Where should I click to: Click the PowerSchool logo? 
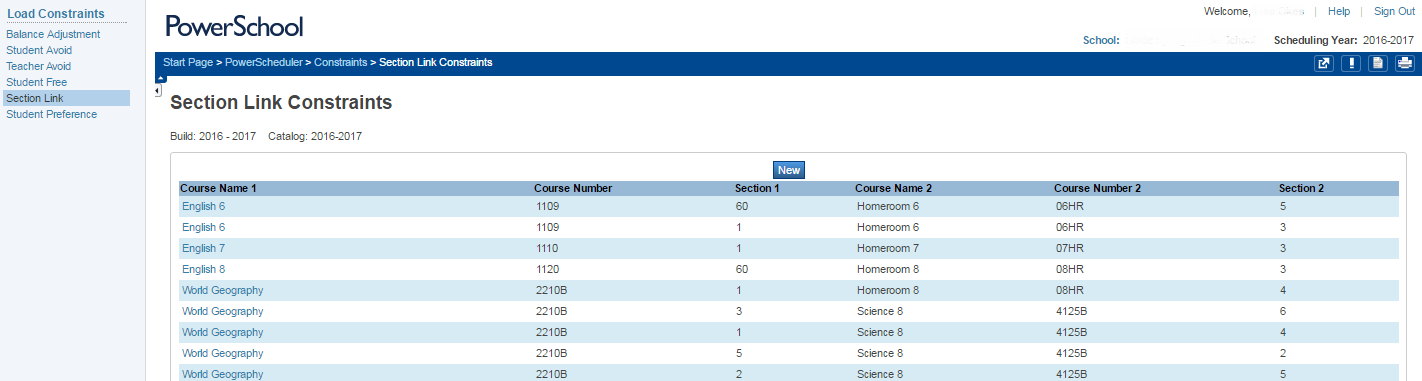(234, 26)
